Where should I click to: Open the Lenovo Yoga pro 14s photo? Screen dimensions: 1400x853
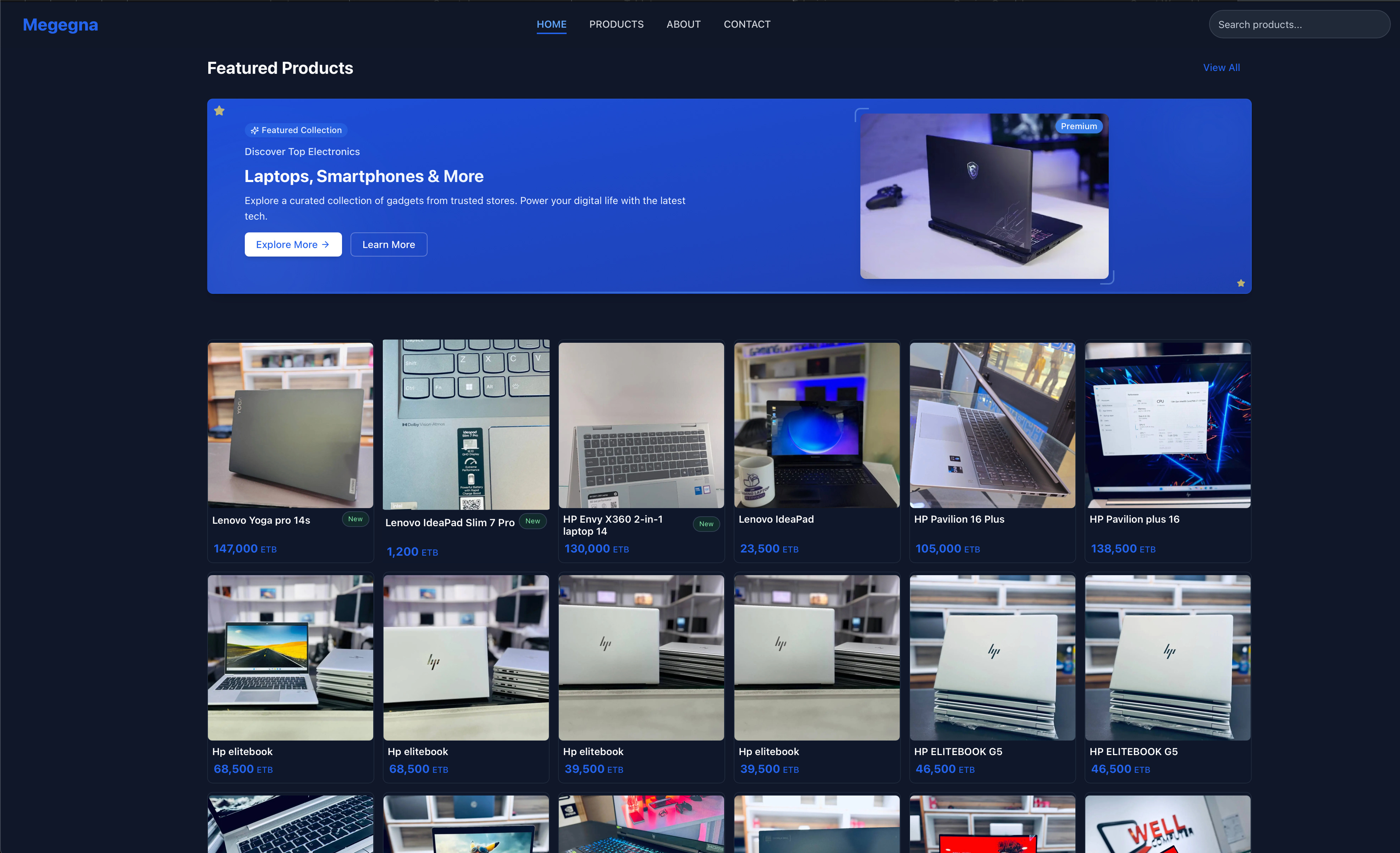click(x=290, y=425)
